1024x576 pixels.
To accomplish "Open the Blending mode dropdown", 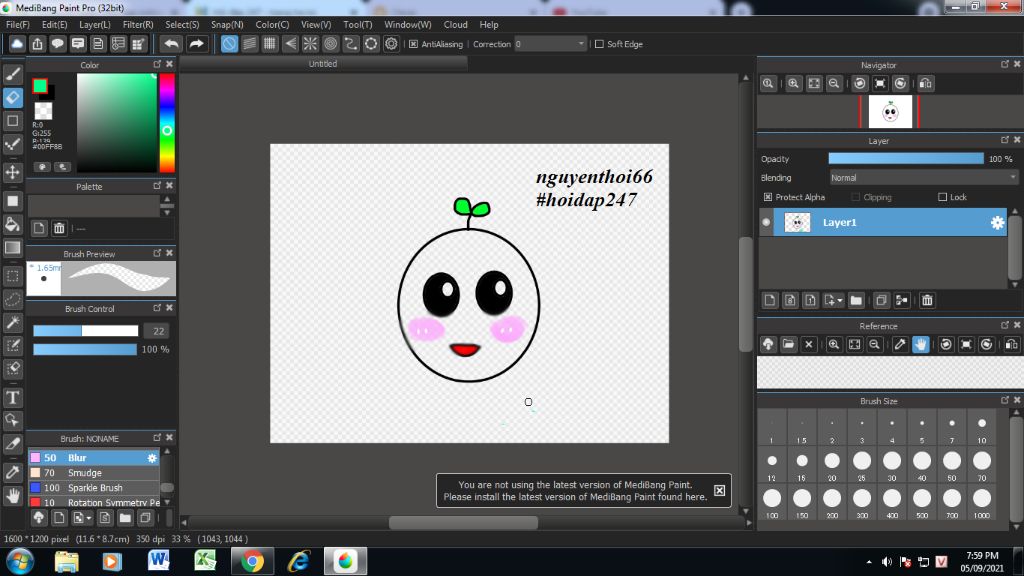I will 923,178.
